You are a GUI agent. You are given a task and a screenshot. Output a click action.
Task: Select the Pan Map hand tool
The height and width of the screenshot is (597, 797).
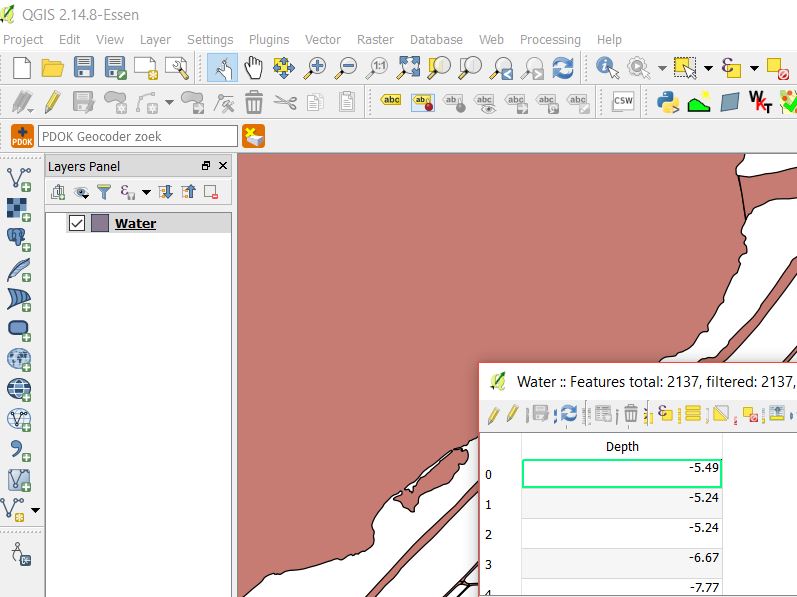pos(254,68)
